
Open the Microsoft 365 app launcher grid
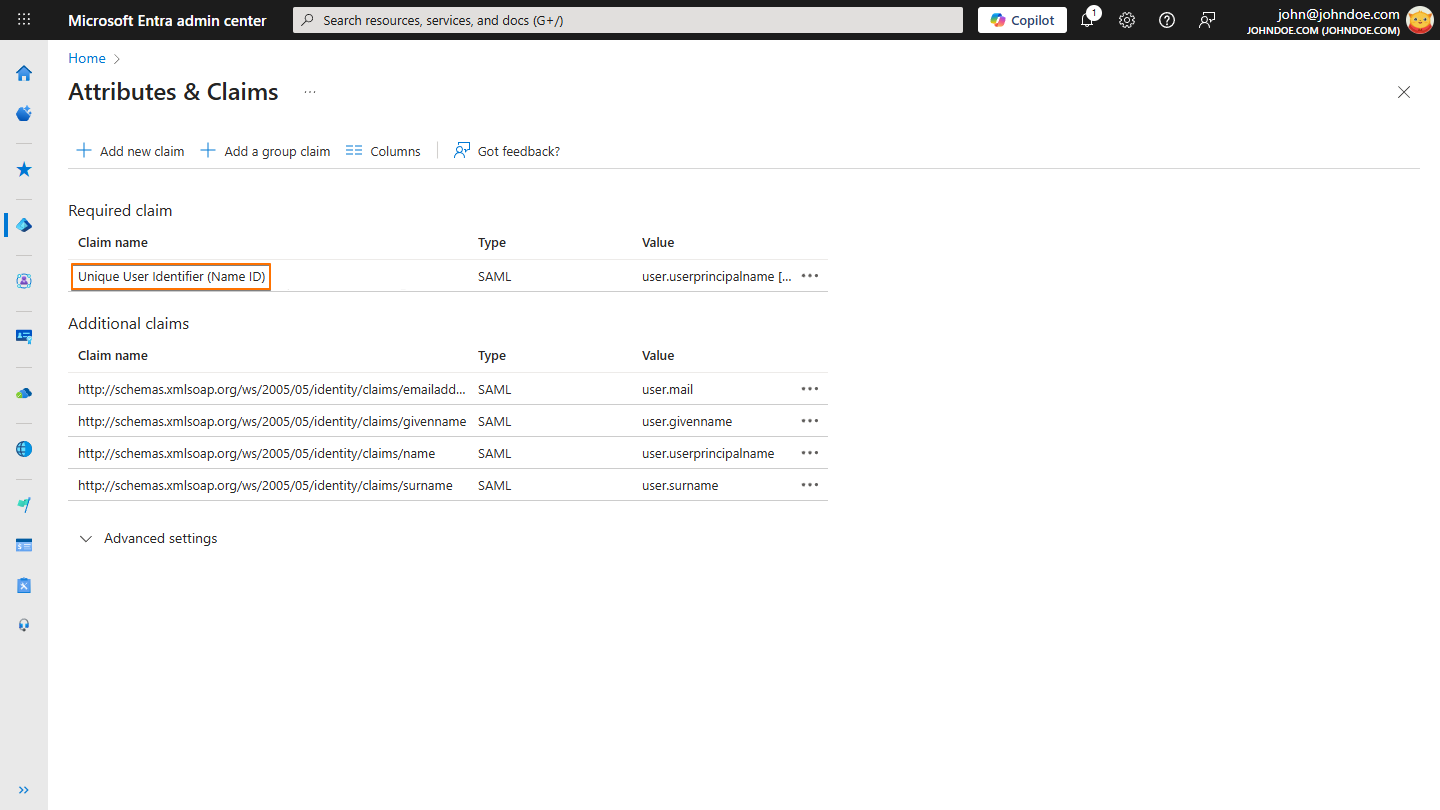(x=23, y=20)
